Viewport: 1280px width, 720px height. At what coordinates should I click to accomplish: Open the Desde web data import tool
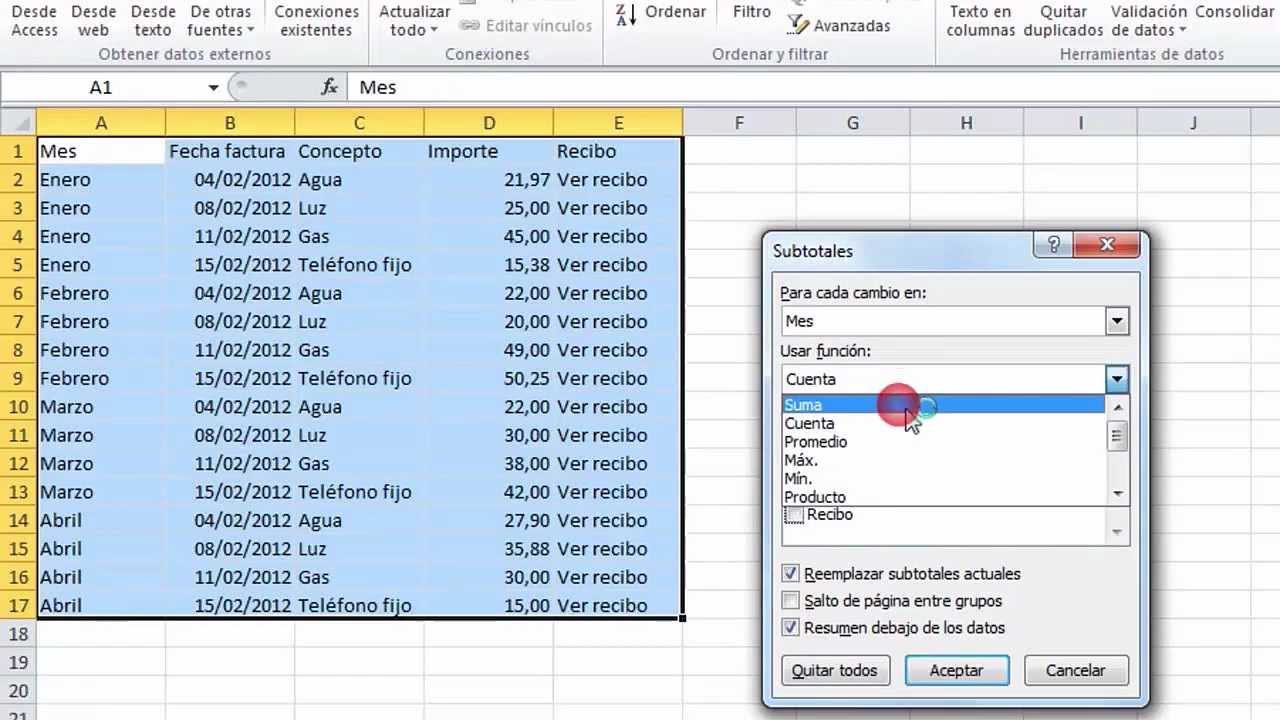coord(93,20)
